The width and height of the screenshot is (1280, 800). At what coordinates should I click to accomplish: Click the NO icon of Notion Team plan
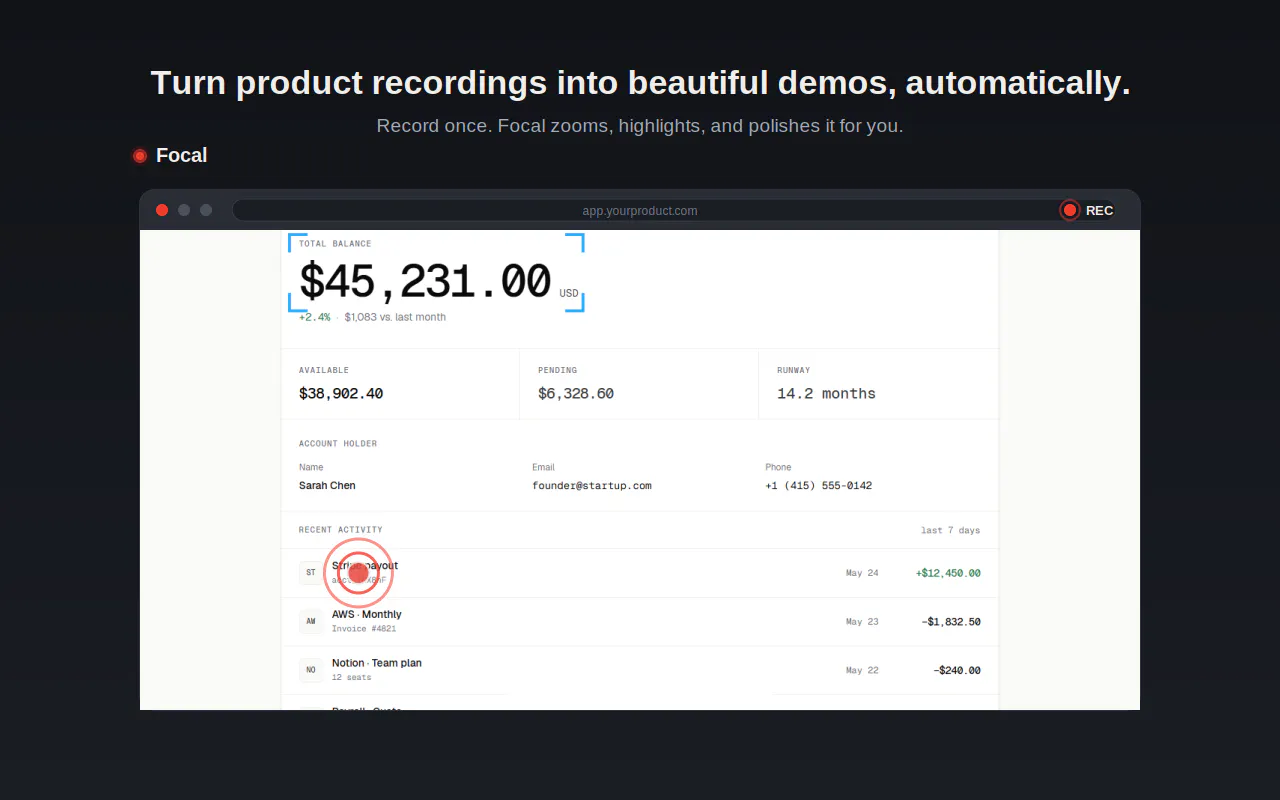pos(311,670)
